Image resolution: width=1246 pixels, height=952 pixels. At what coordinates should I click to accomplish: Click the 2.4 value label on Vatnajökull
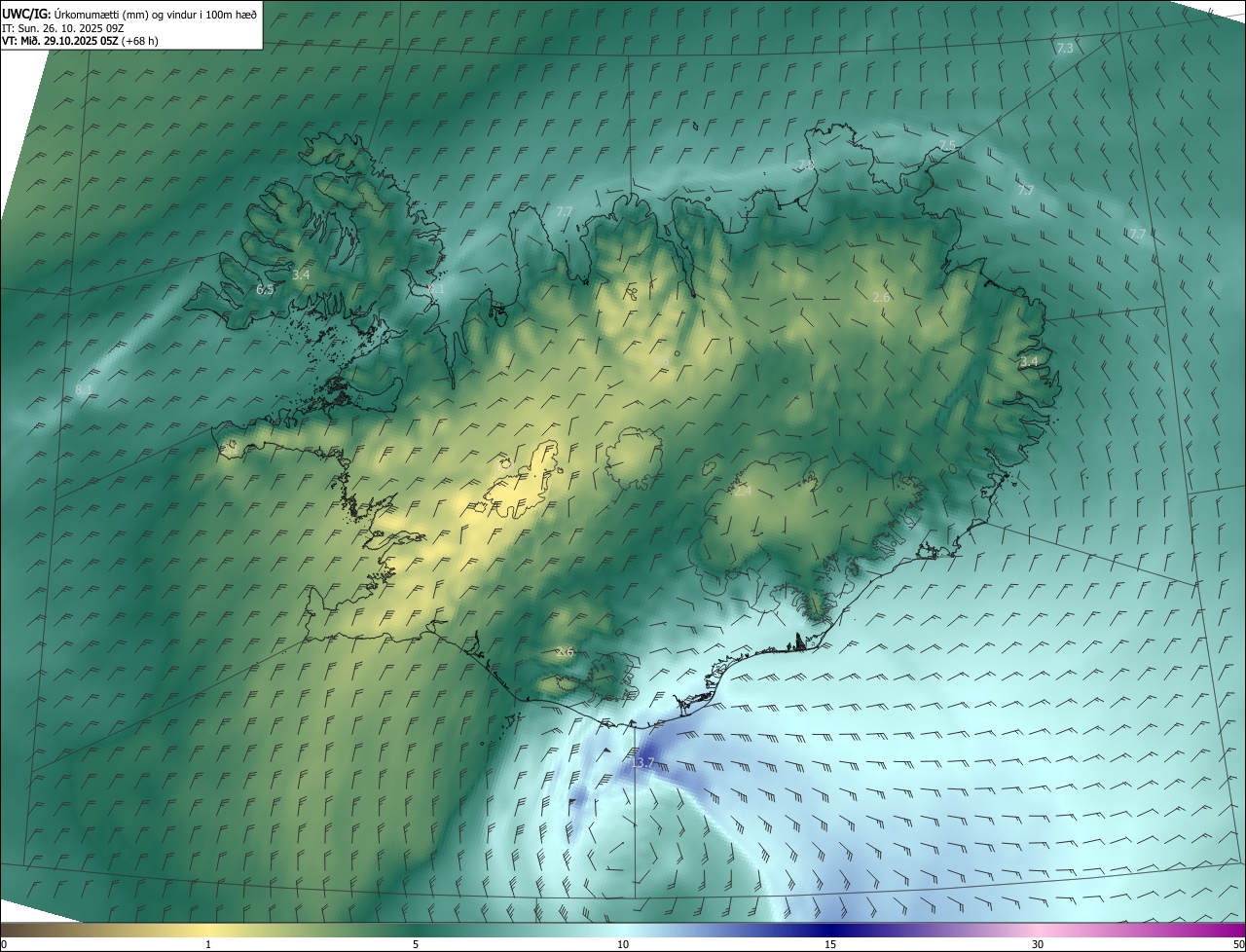pyautogui.click(x=743, y=492)
